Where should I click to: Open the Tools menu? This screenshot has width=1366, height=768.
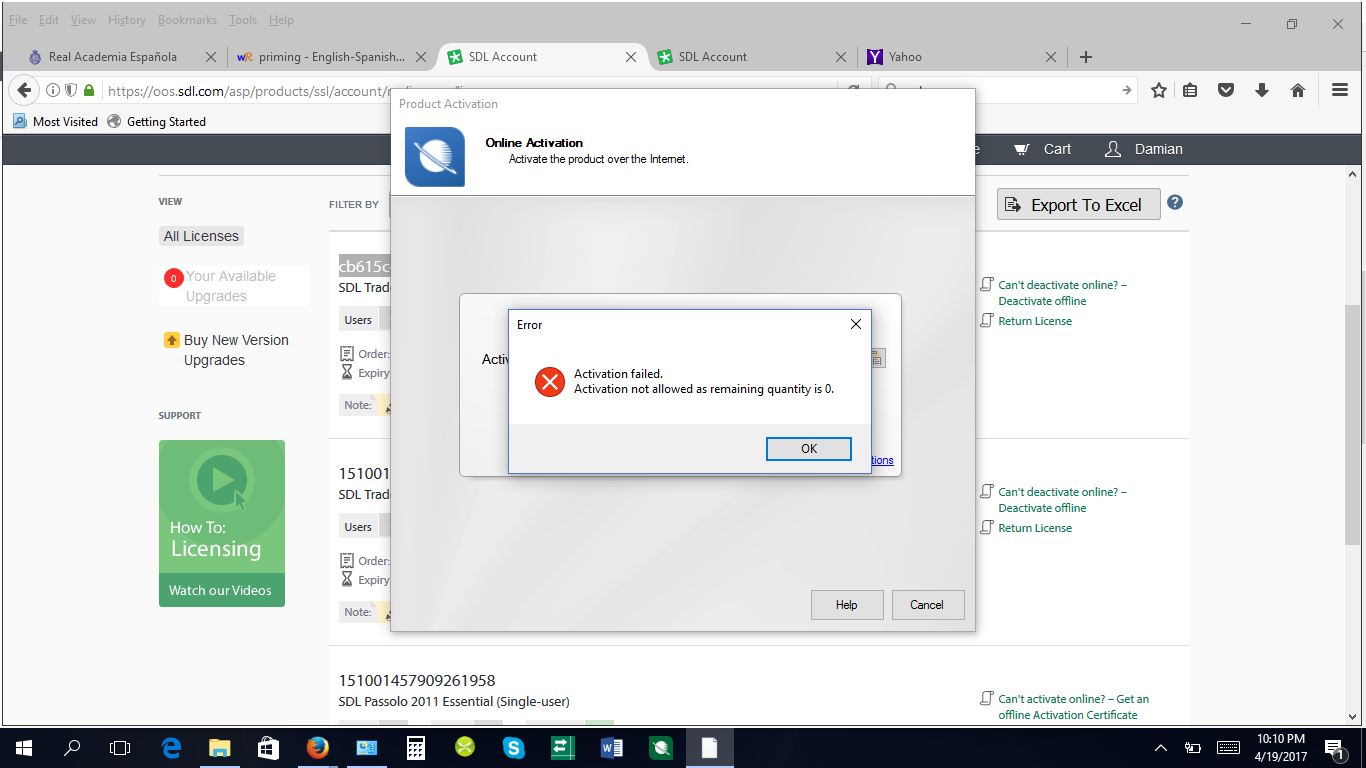coord(243,20)
